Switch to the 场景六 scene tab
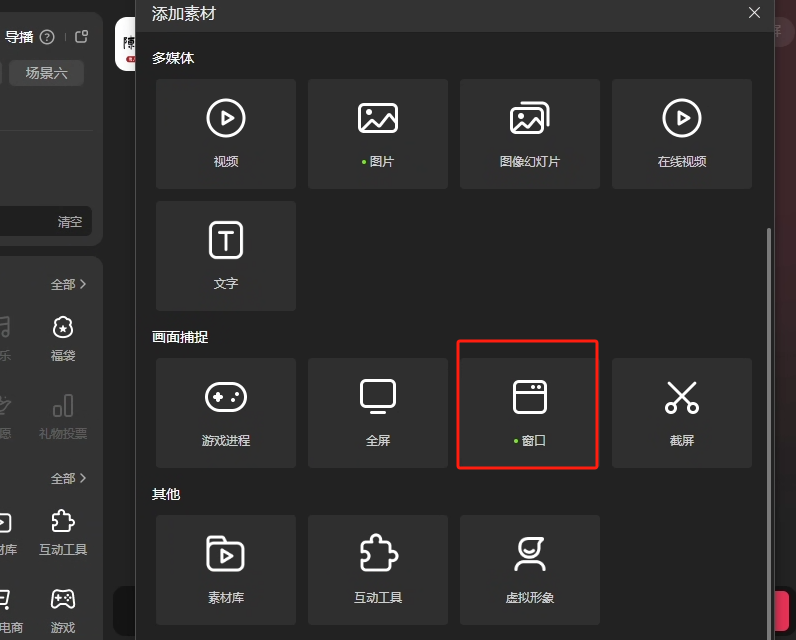Screen dimensions: 796x640 coord(47,73)
